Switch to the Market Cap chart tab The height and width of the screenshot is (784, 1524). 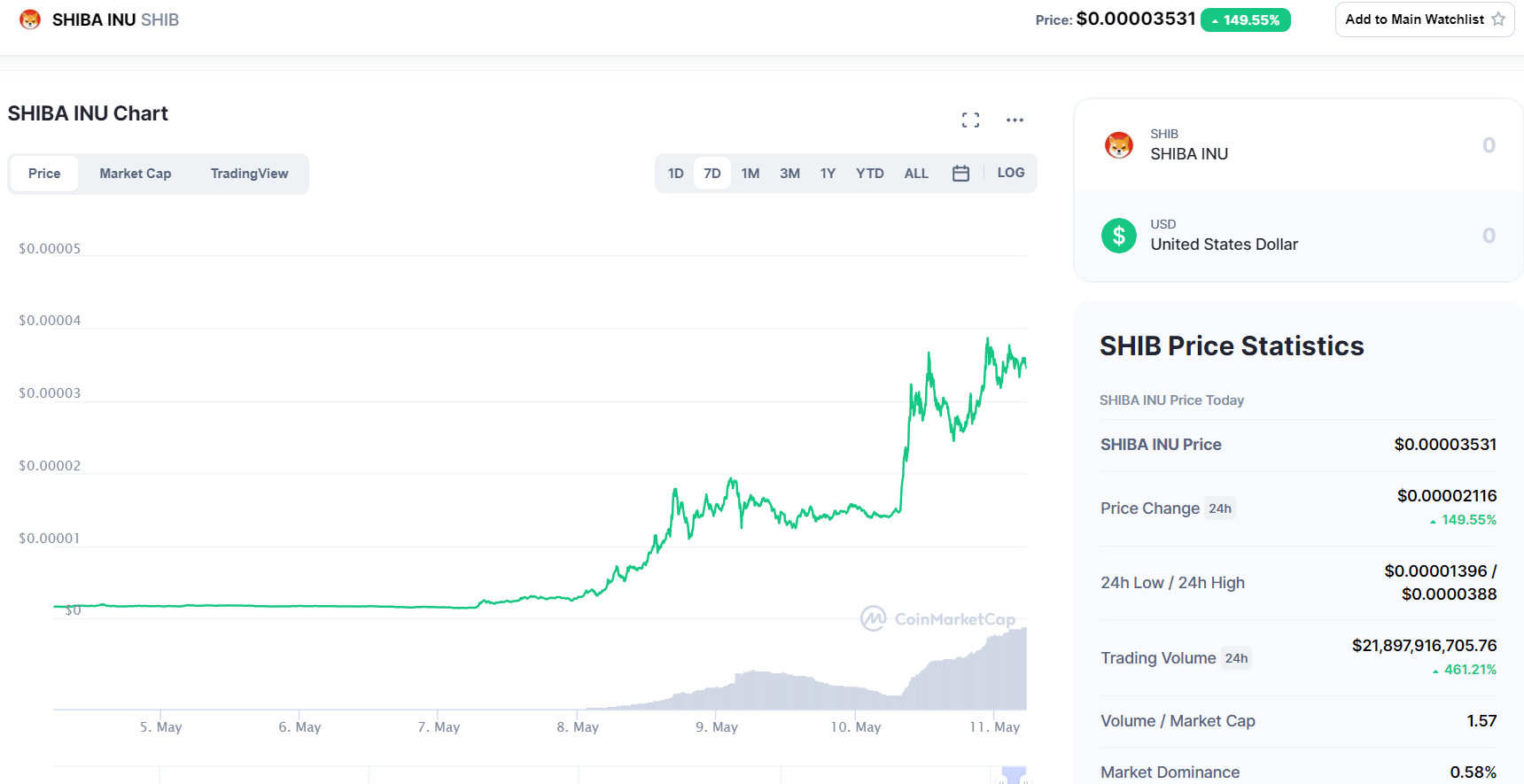point(135,173)
